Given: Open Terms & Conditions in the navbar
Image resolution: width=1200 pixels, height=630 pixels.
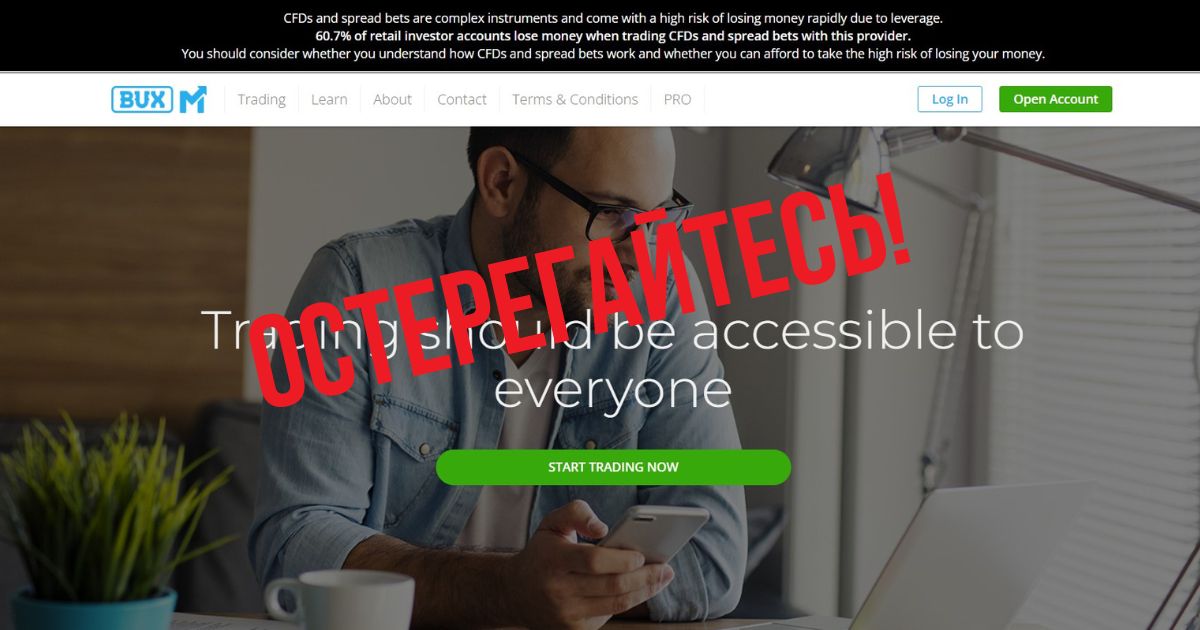Looking at the screenshot, I should 575,99.
